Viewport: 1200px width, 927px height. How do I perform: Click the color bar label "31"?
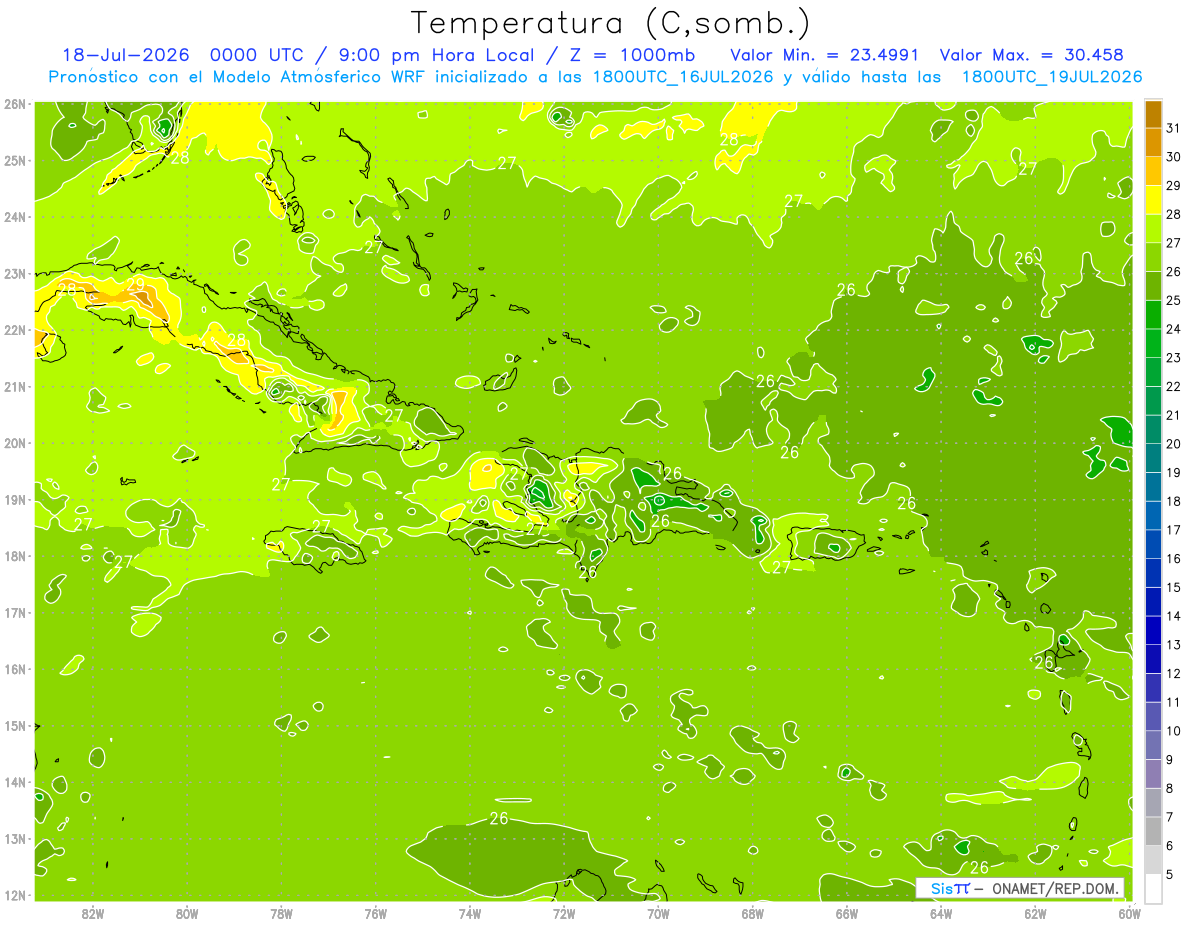1174,128
